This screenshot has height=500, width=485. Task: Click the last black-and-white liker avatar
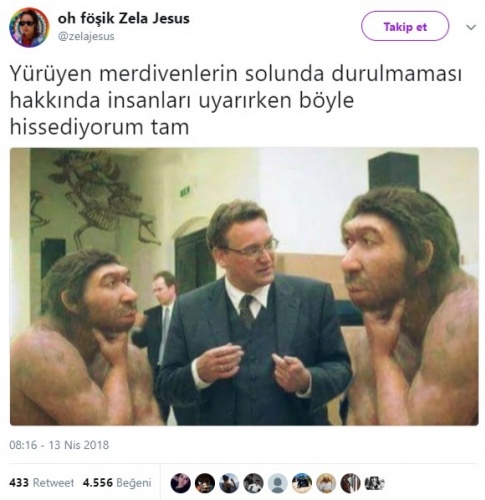375,483
